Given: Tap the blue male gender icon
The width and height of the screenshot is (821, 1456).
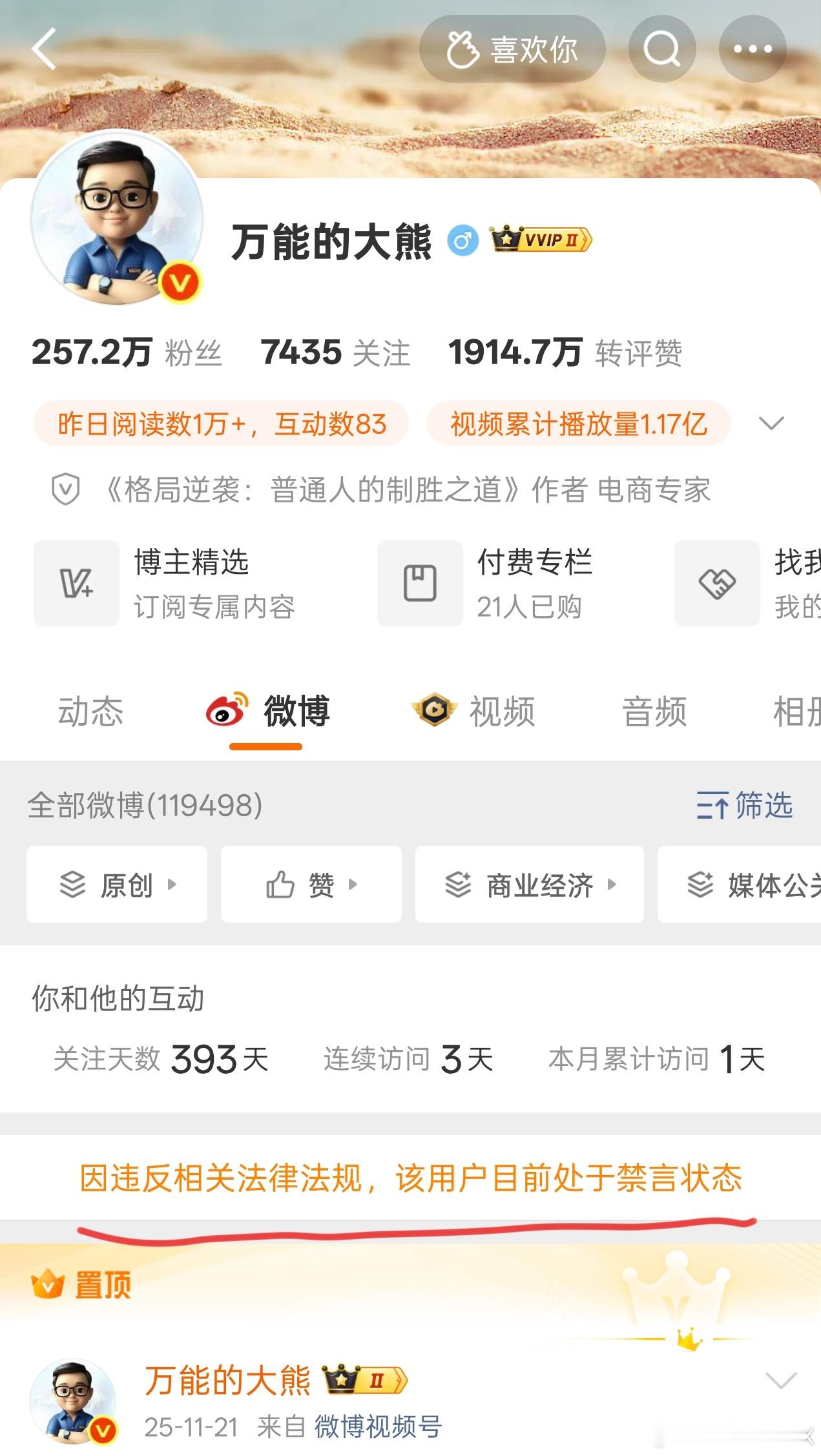Looking at the screenshot, I should click(x=463, y=241).
